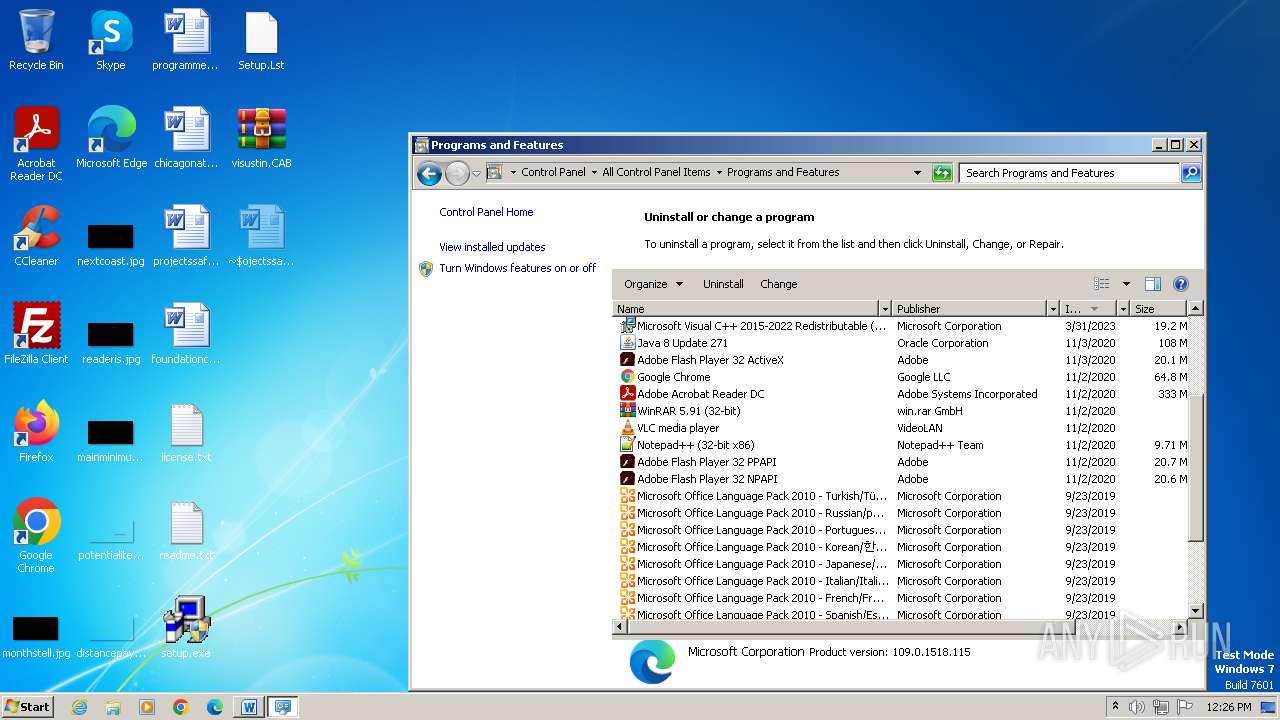Click the search magnifier icon
The height and width of the screenshot is (720, 1280).
point(1190,173)
